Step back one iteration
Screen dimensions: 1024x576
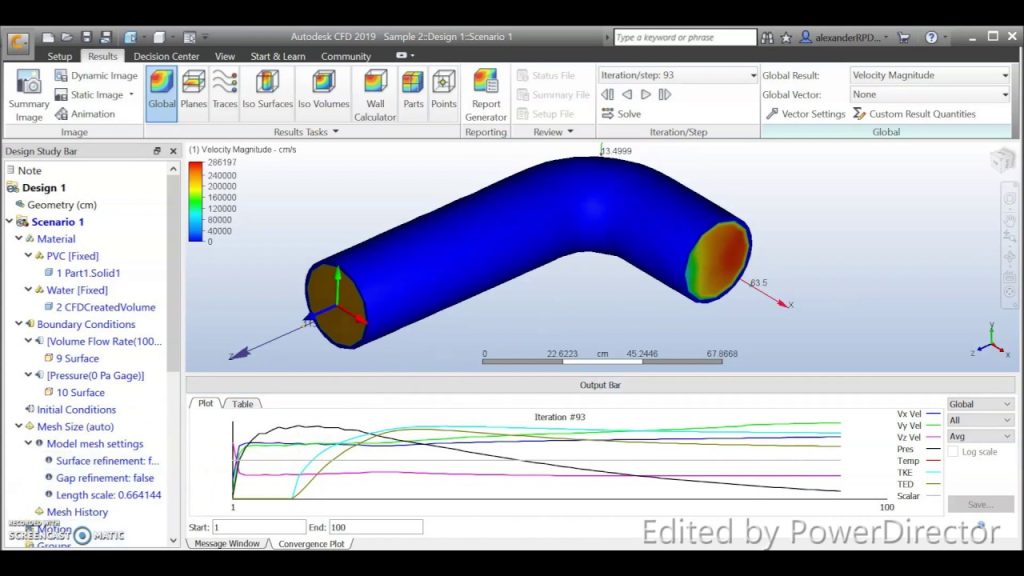pos(627,95)
